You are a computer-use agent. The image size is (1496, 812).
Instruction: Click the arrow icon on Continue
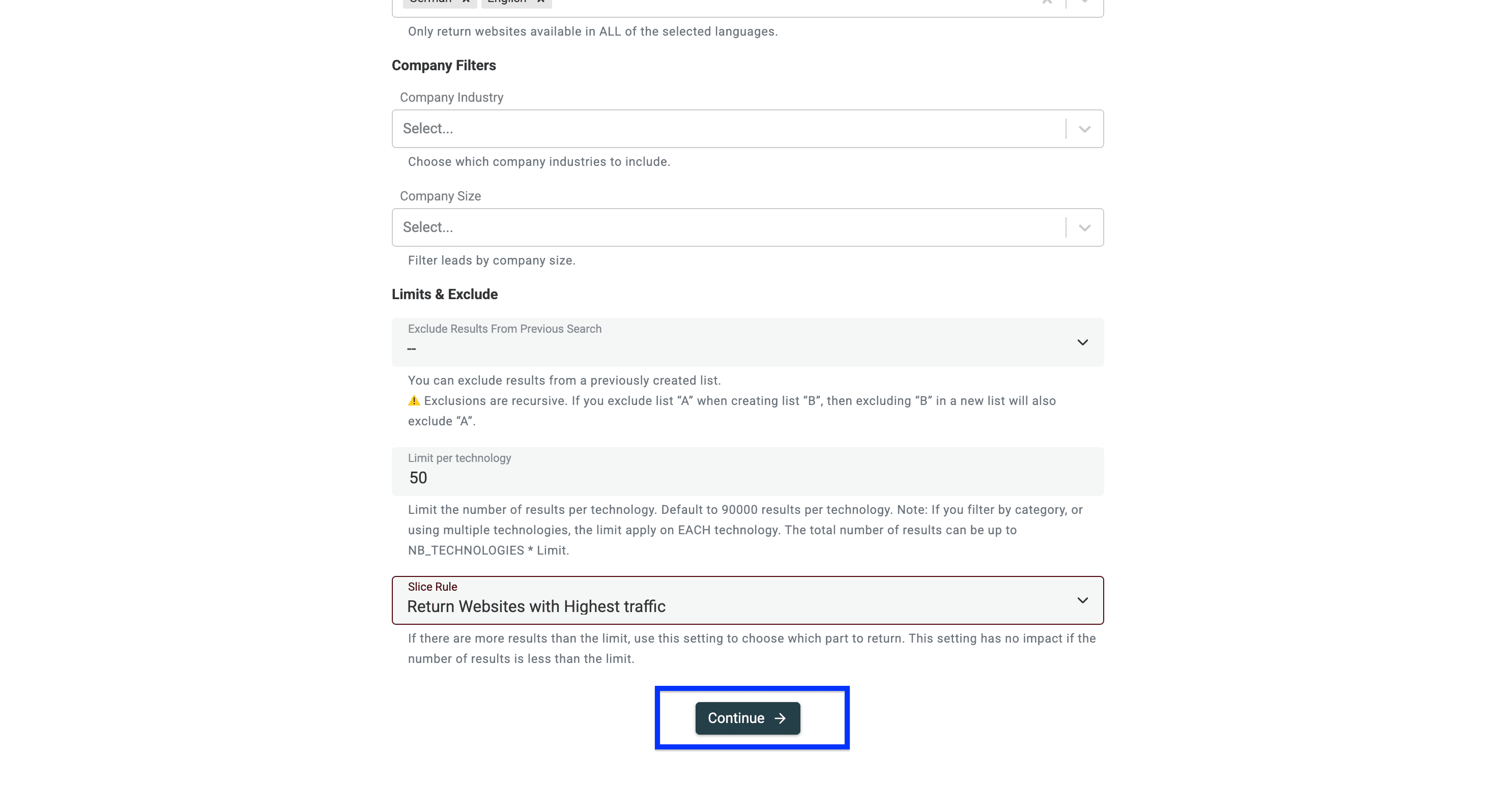(x=780, y=718)
